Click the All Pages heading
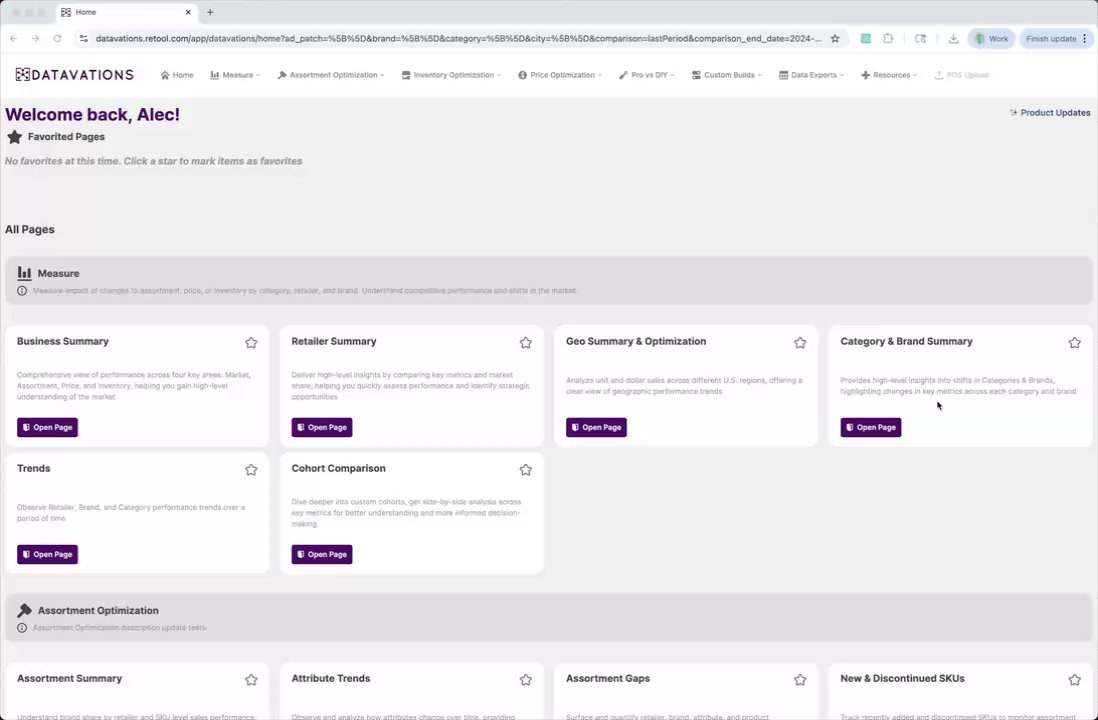This screenshot has height=720, width=1098. point(29,229)
